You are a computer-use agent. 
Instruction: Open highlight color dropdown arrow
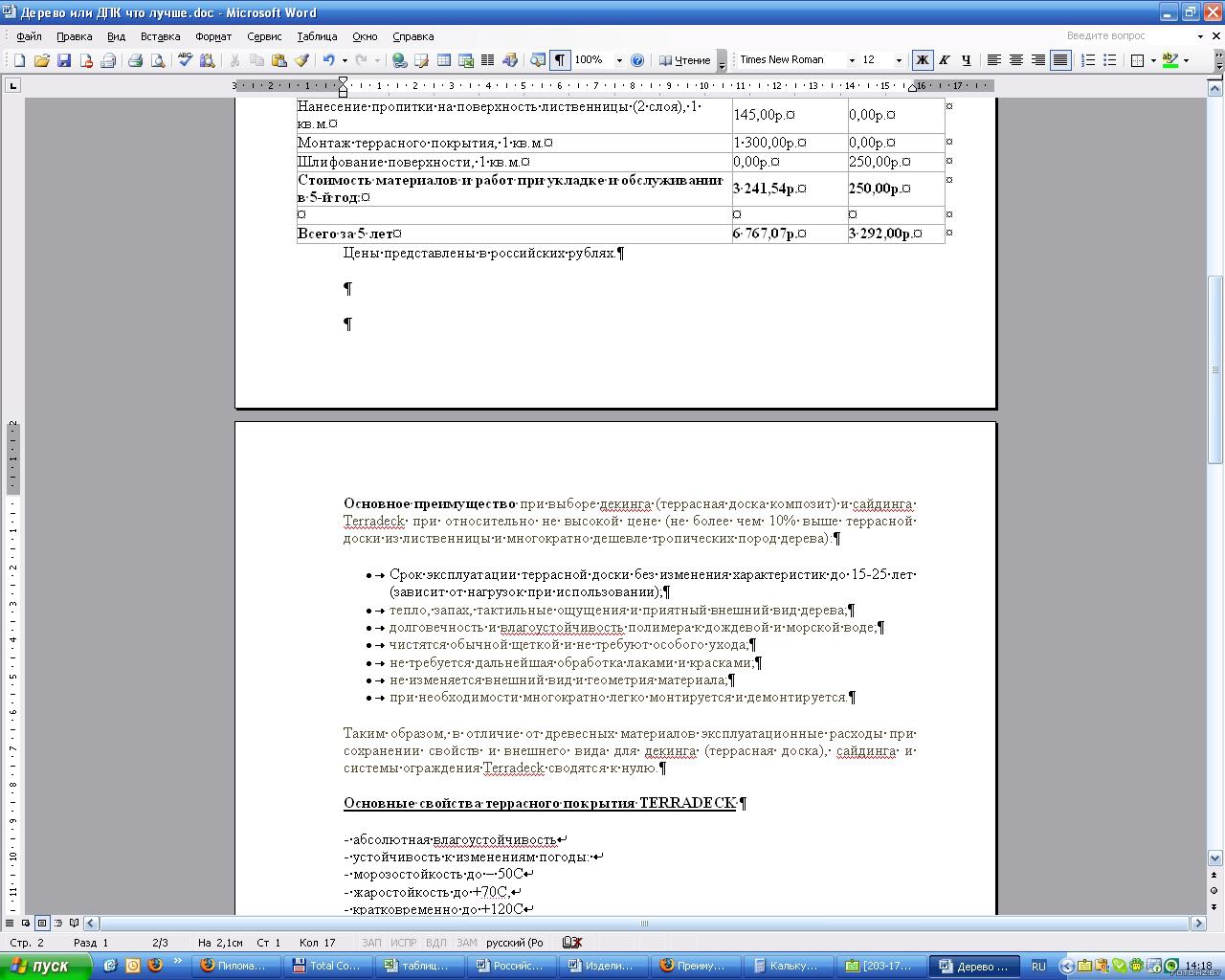(1186, 60)
